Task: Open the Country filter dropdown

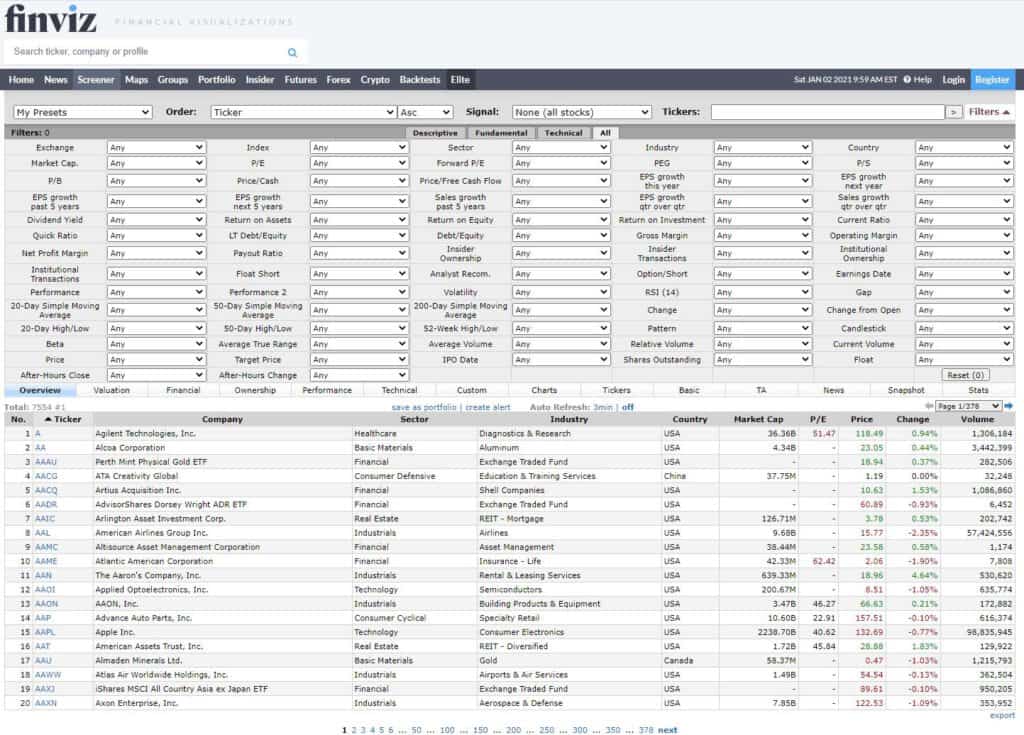Action: [x=964, y=148]
